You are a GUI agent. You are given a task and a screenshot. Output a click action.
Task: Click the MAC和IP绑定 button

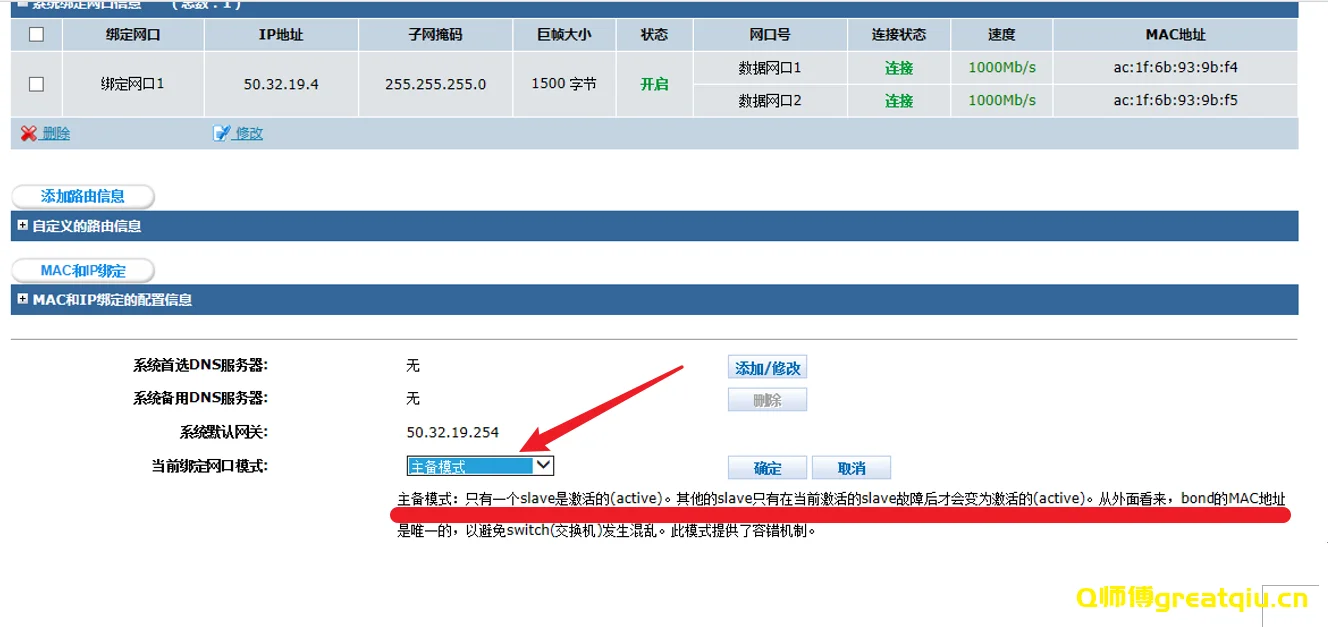(x=82, y=270)
